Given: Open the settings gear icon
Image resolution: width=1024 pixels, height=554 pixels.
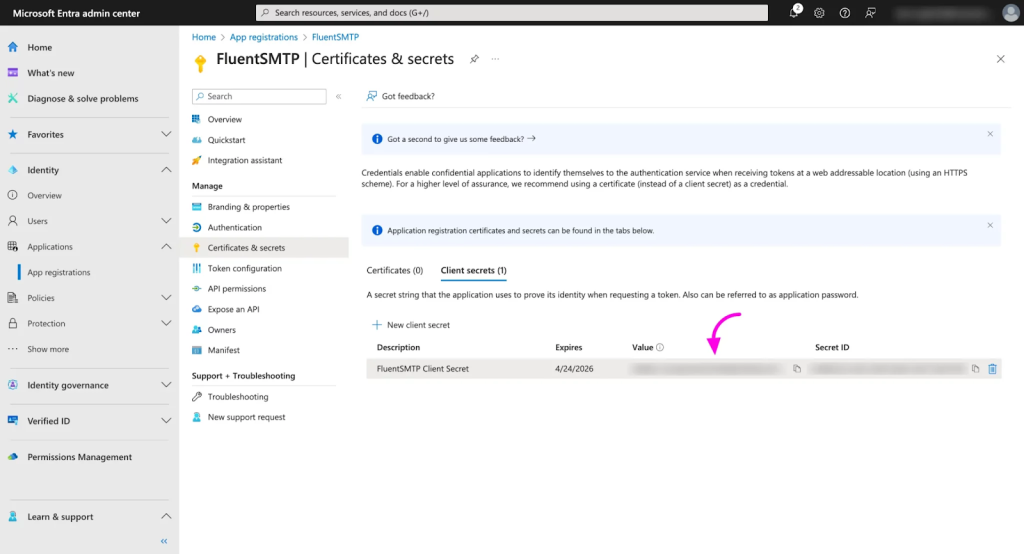Looking at the screenshot, I should click(x=819, y=13).
